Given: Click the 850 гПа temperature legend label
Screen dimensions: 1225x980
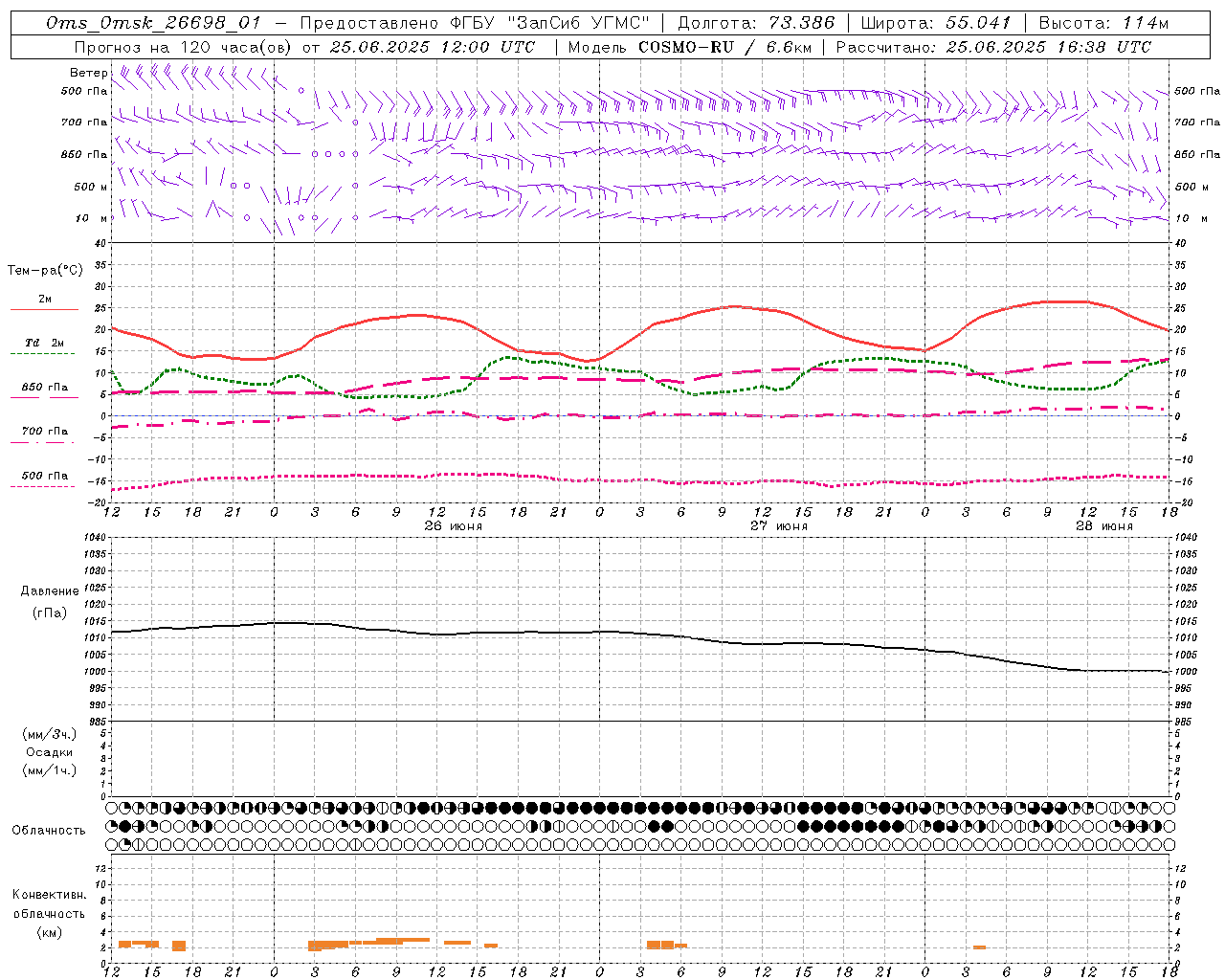Looking at the screenshot, I should tap(45, 388).
